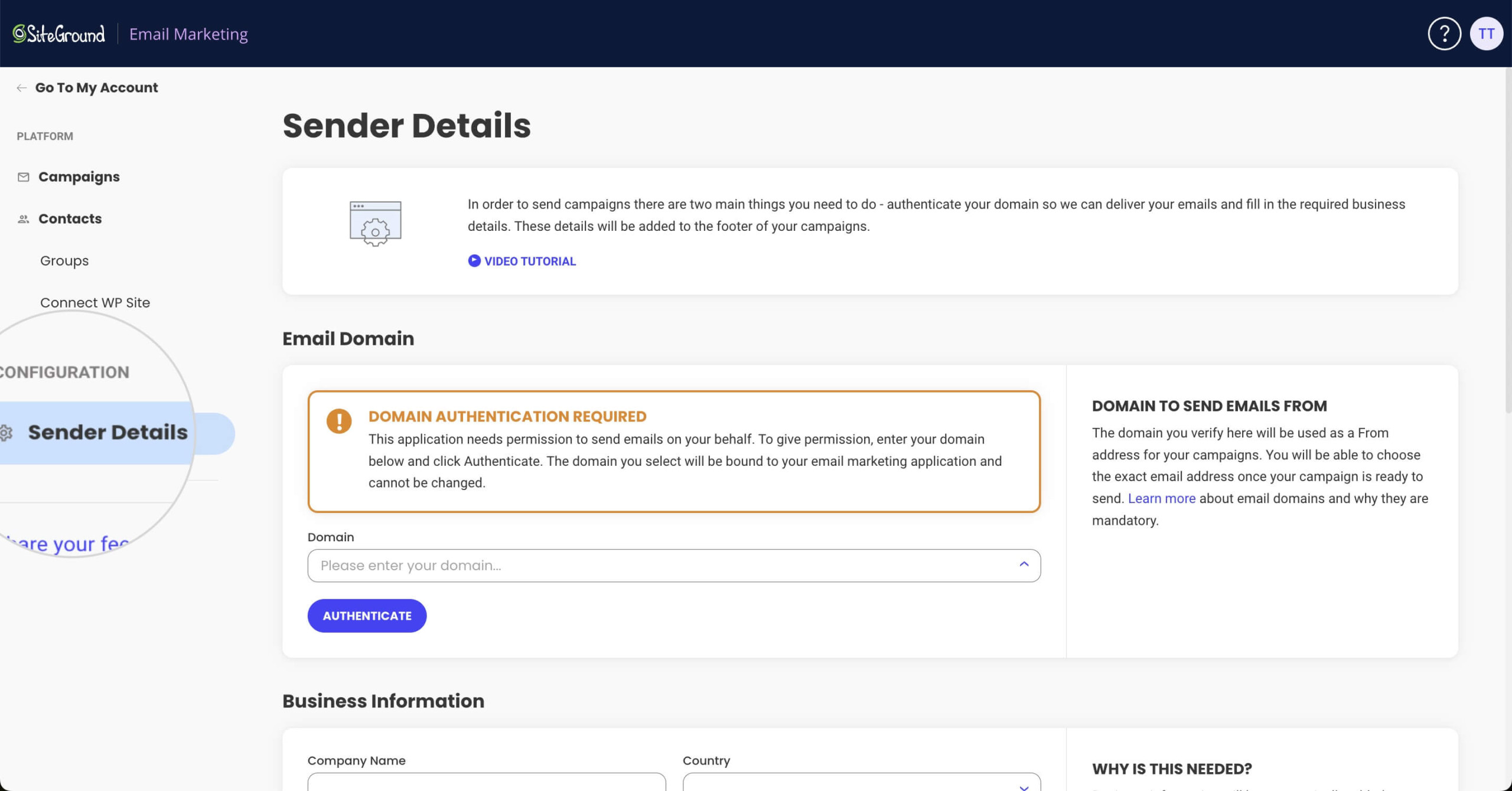Click the Groups sidebar menu item
The width and height of the screenshot is (1512, 791).
[x=64, y=260]
